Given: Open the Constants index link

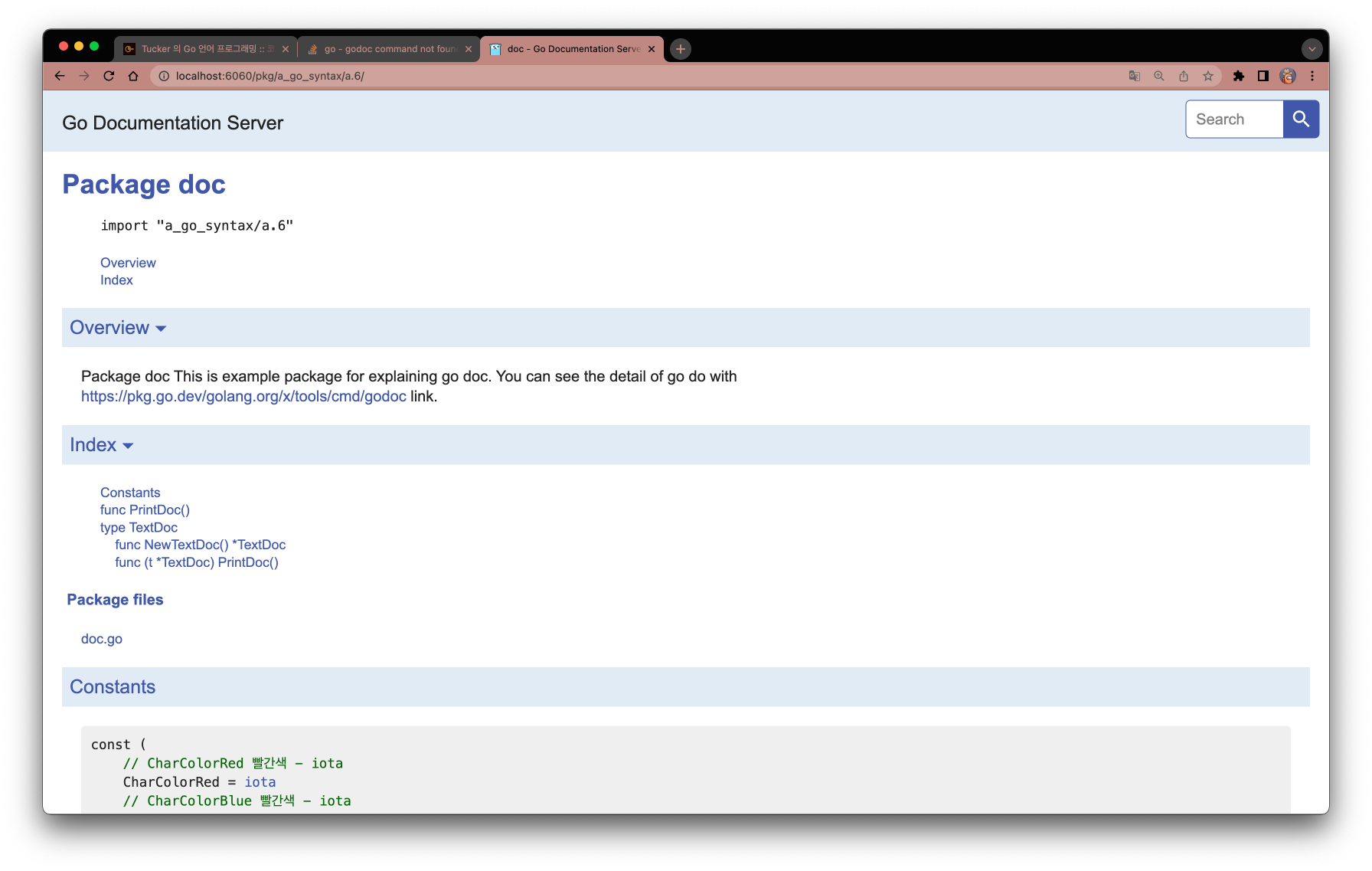Looking at the screenshot, I should (x=130, y=493).
